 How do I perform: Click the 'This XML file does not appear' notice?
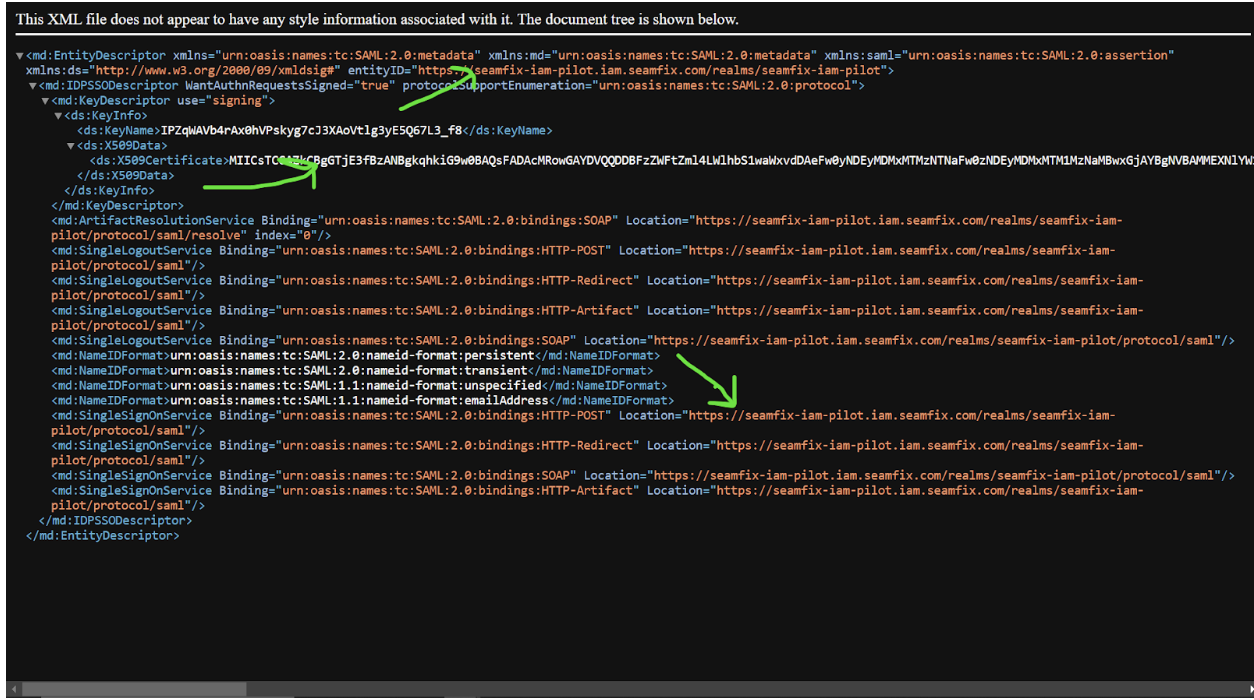click(x=377, y=19)
